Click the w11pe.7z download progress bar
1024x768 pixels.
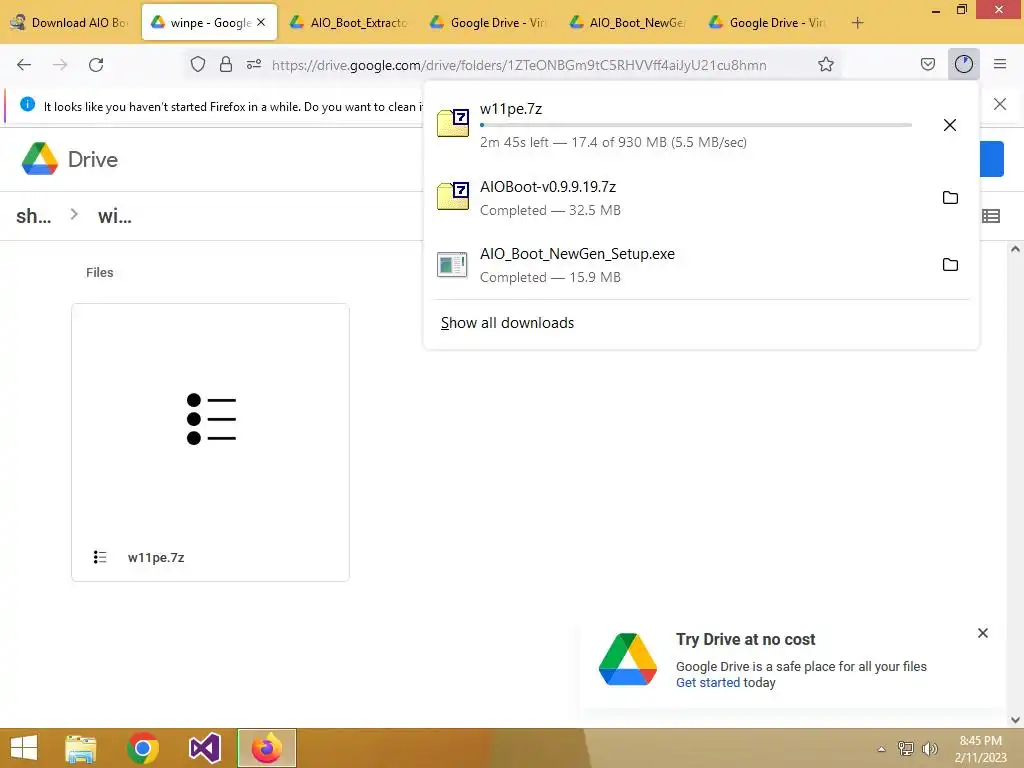(x=696, y=125)
